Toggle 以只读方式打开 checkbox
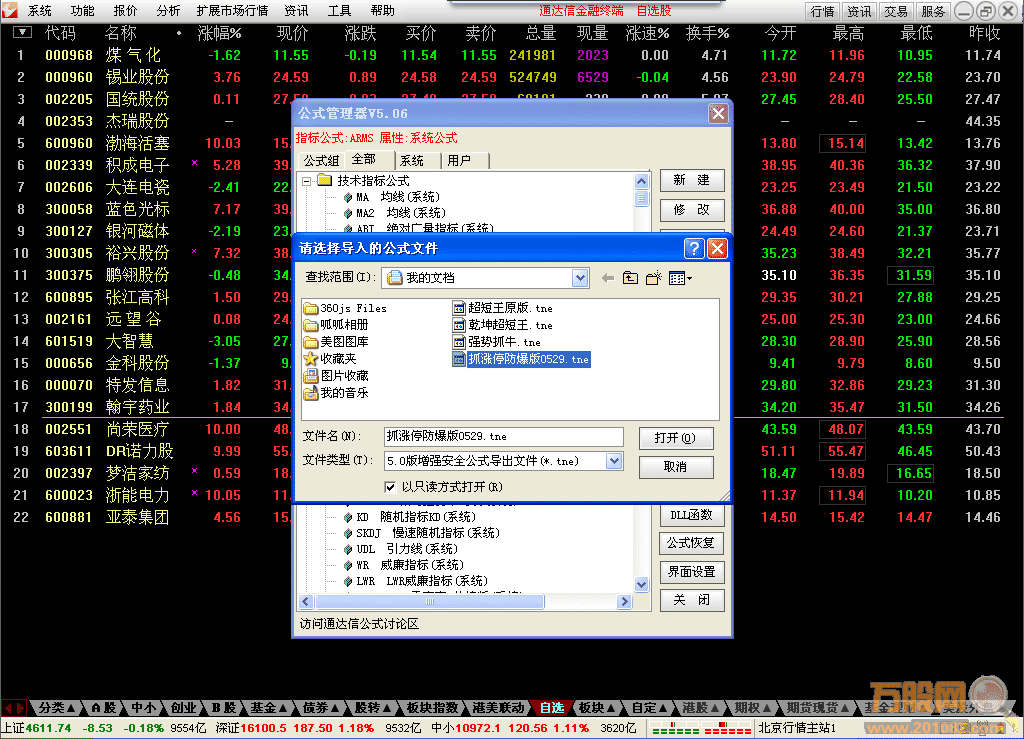 391,487
